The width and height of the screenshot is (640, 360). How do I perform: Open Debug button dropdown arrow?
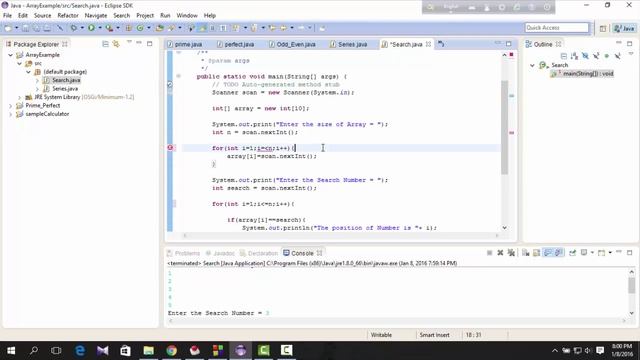(x=82, y=28)
